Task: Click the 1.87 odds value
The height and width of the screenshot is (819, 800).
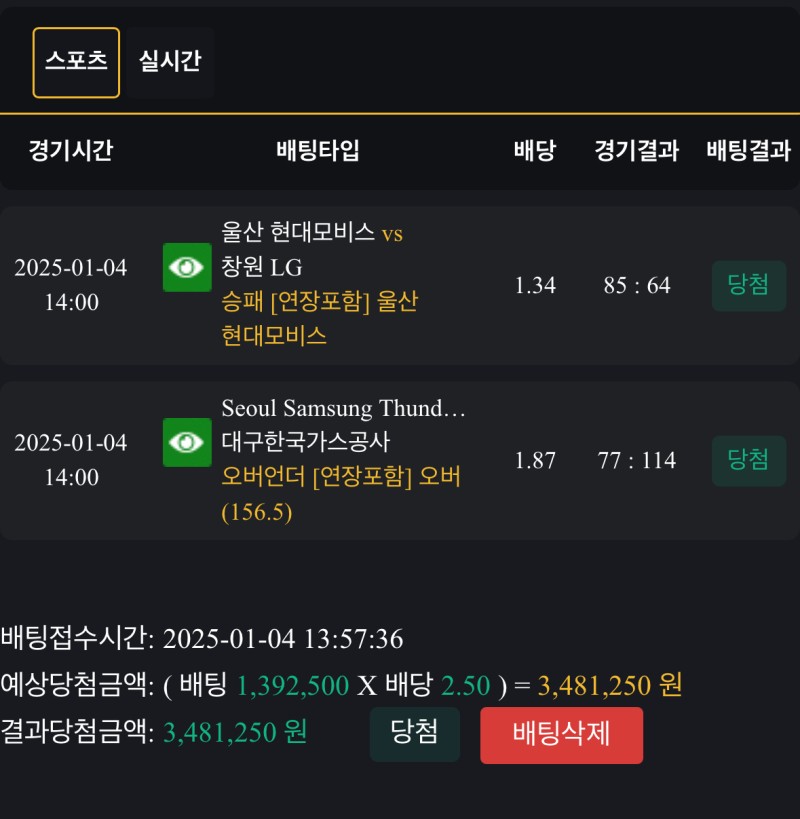Action: point(535,461)
